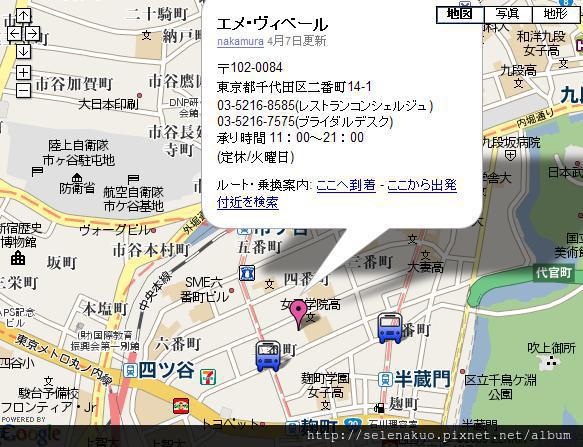583x447 pixels.
Task: Click the red shop icon below 四ツ谷
Action: [181, 406]
